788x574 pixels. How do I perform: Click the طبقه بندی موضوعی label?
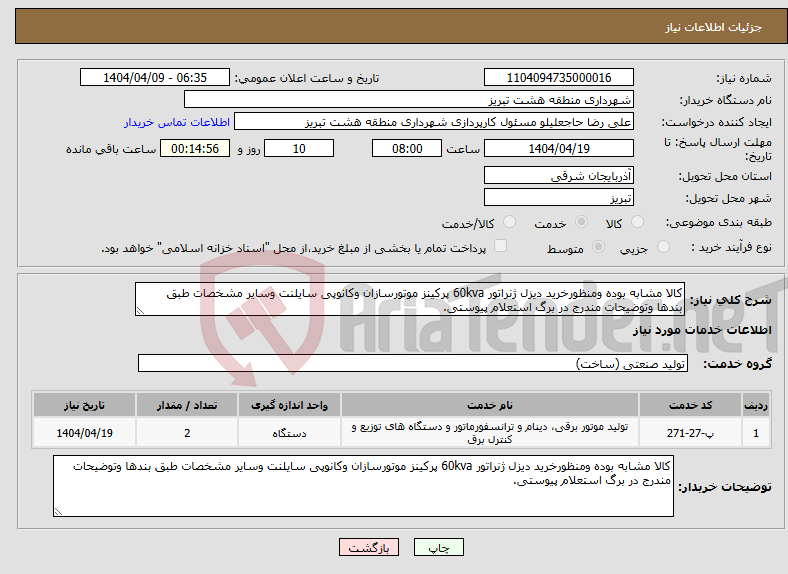click(x=719, y=222)
